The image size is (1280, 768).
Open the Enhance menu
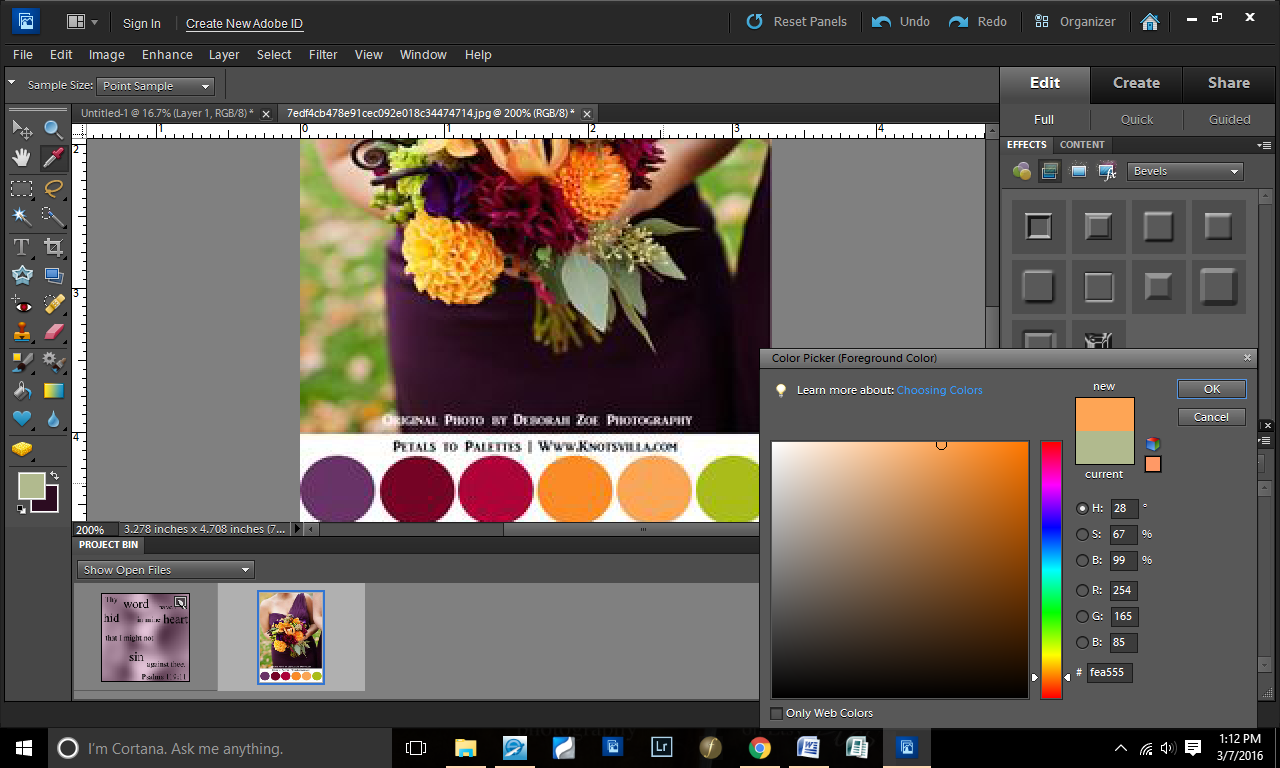point(167,55)
